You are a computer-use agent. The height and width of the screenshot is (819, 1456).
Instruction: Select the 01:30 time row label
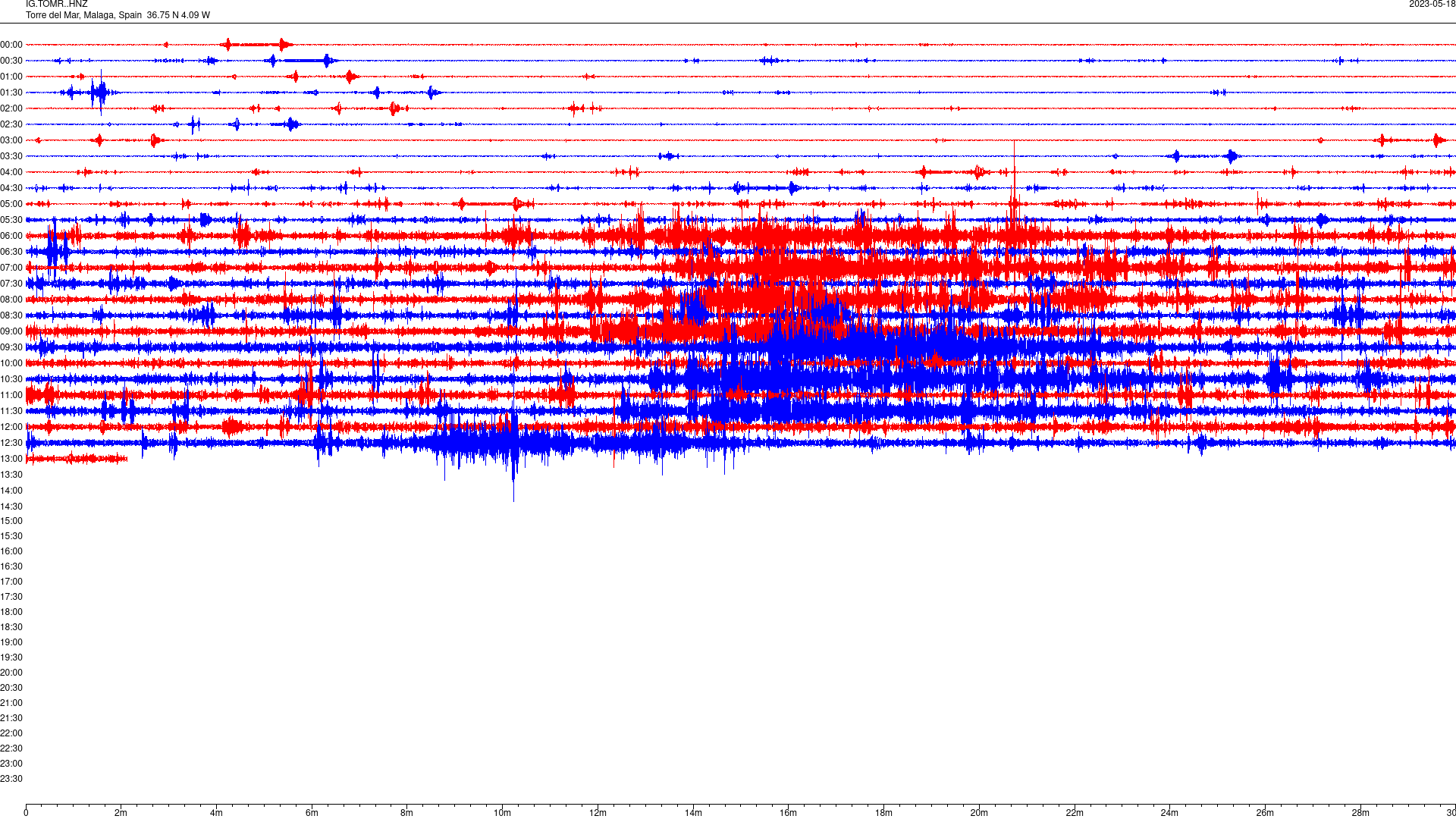click(11, 93)
